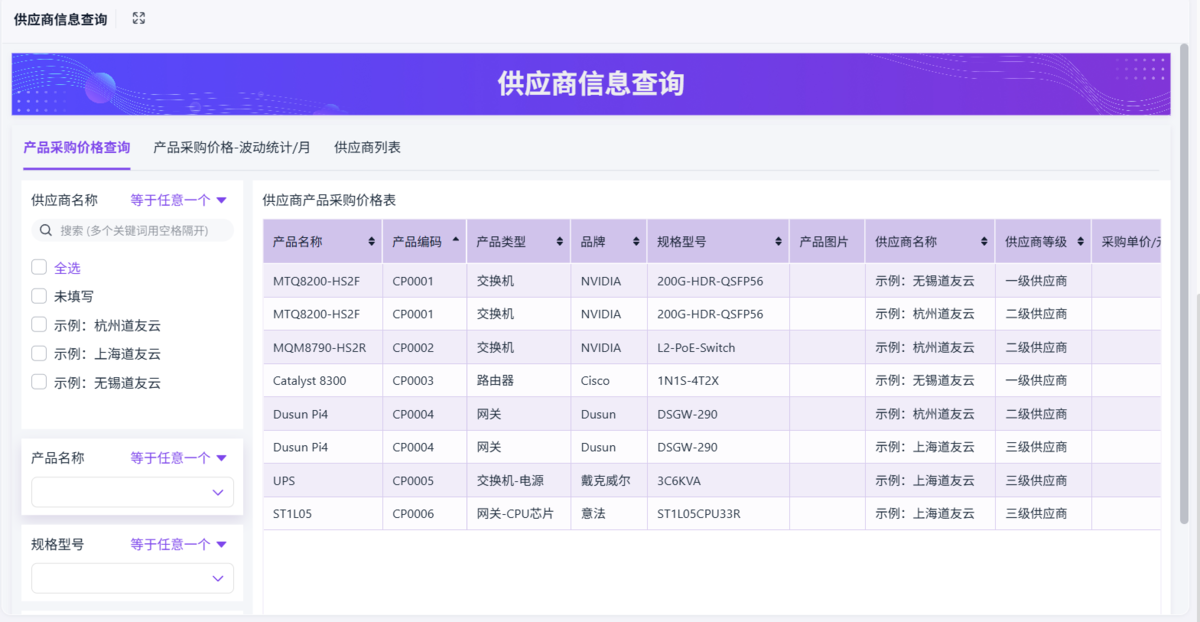Select the 未填写 checkbox
Screen dimensions: 1200x622
click(x=39, y=296)
